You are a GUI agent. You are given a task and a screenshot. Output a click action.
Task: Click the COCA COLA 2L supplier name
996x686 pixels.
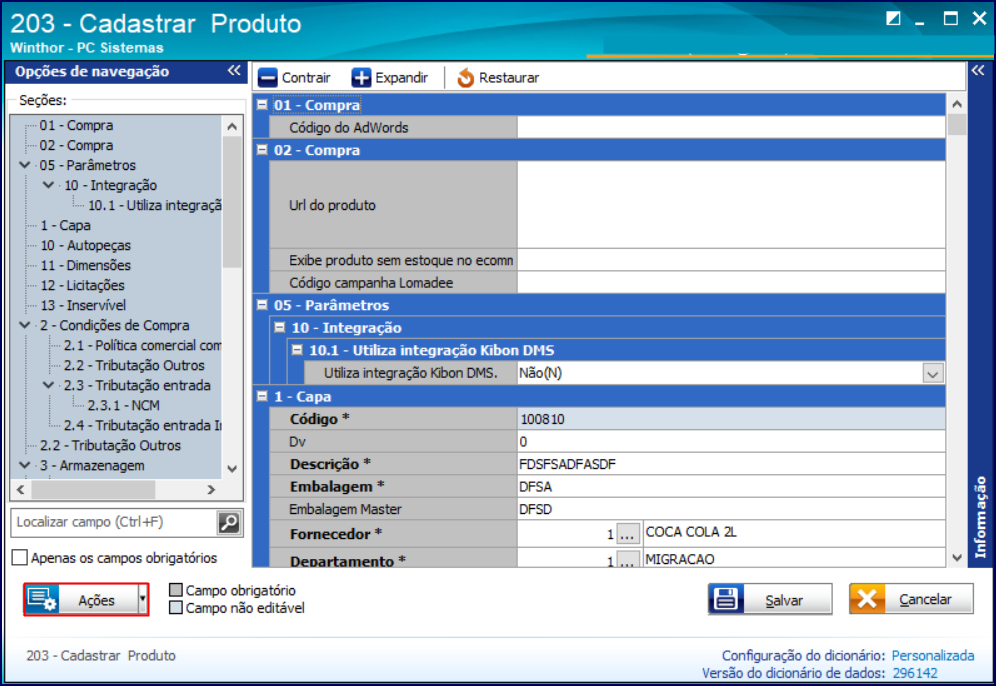691,532
